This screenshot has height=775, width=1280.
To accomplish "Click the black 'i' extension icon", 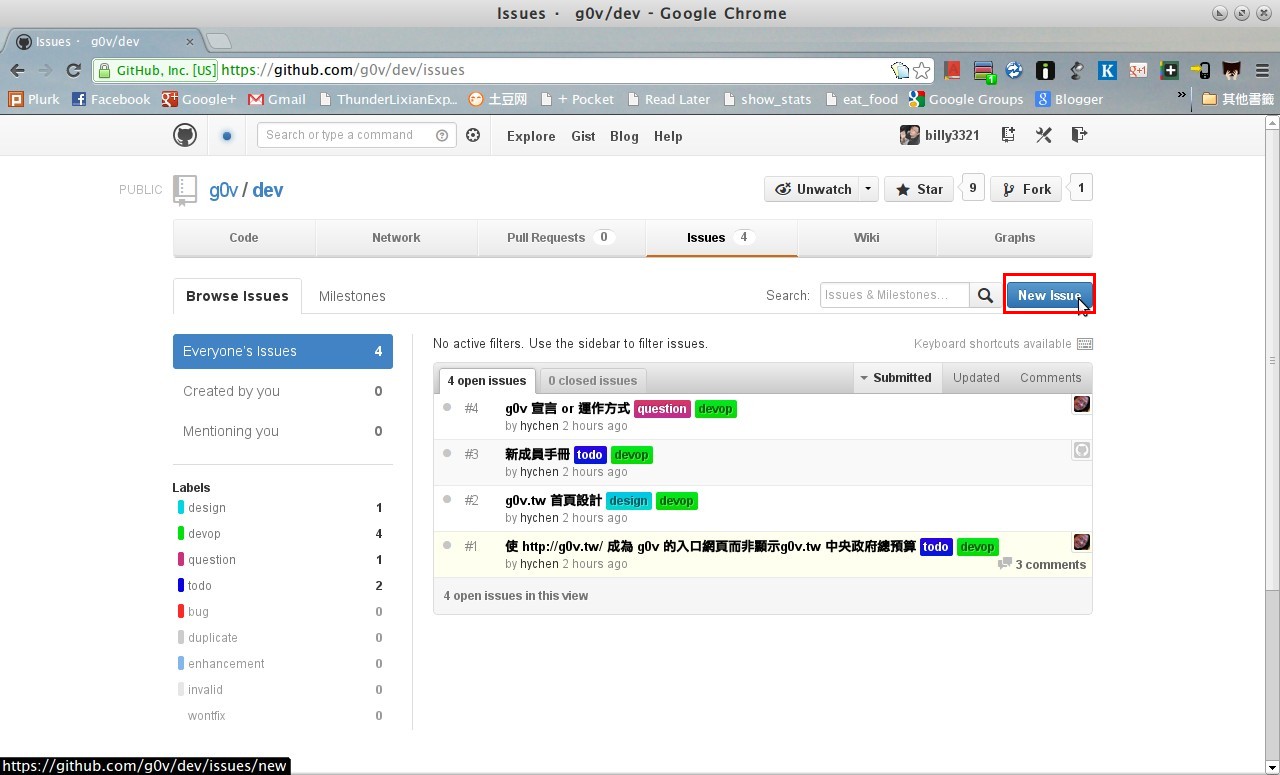I will (1045, 70).
